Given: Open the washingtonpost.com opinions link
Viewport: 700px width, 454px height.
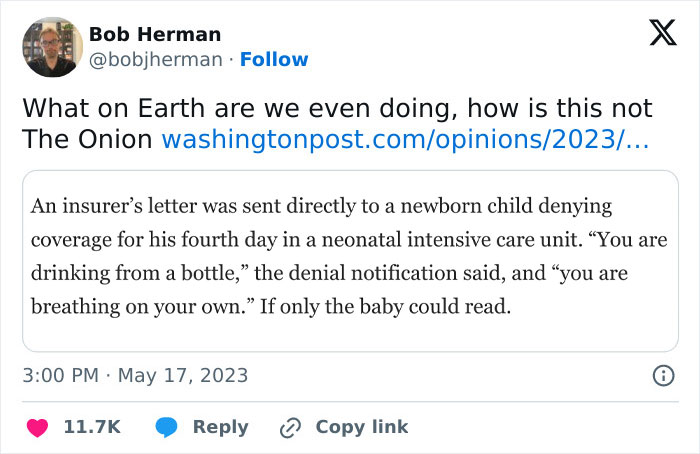Looking at the screenshot, I should pos(405,138).
